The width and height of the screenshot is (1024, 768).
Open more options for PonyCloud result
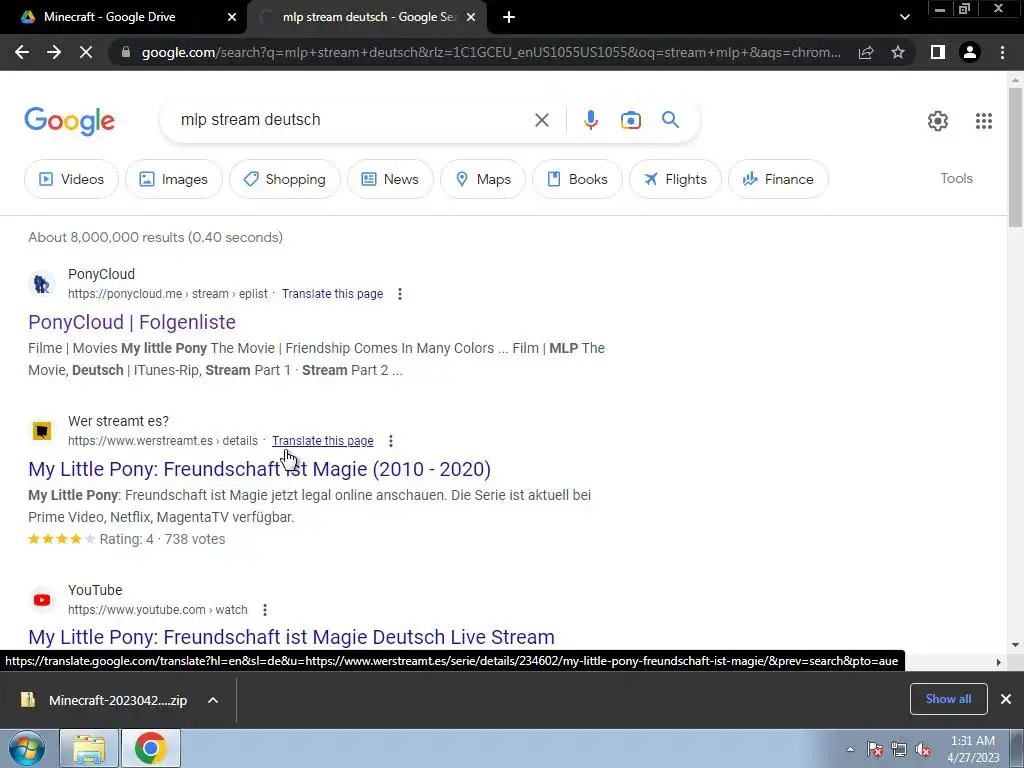pyautogui.click(x=400, y=294)
